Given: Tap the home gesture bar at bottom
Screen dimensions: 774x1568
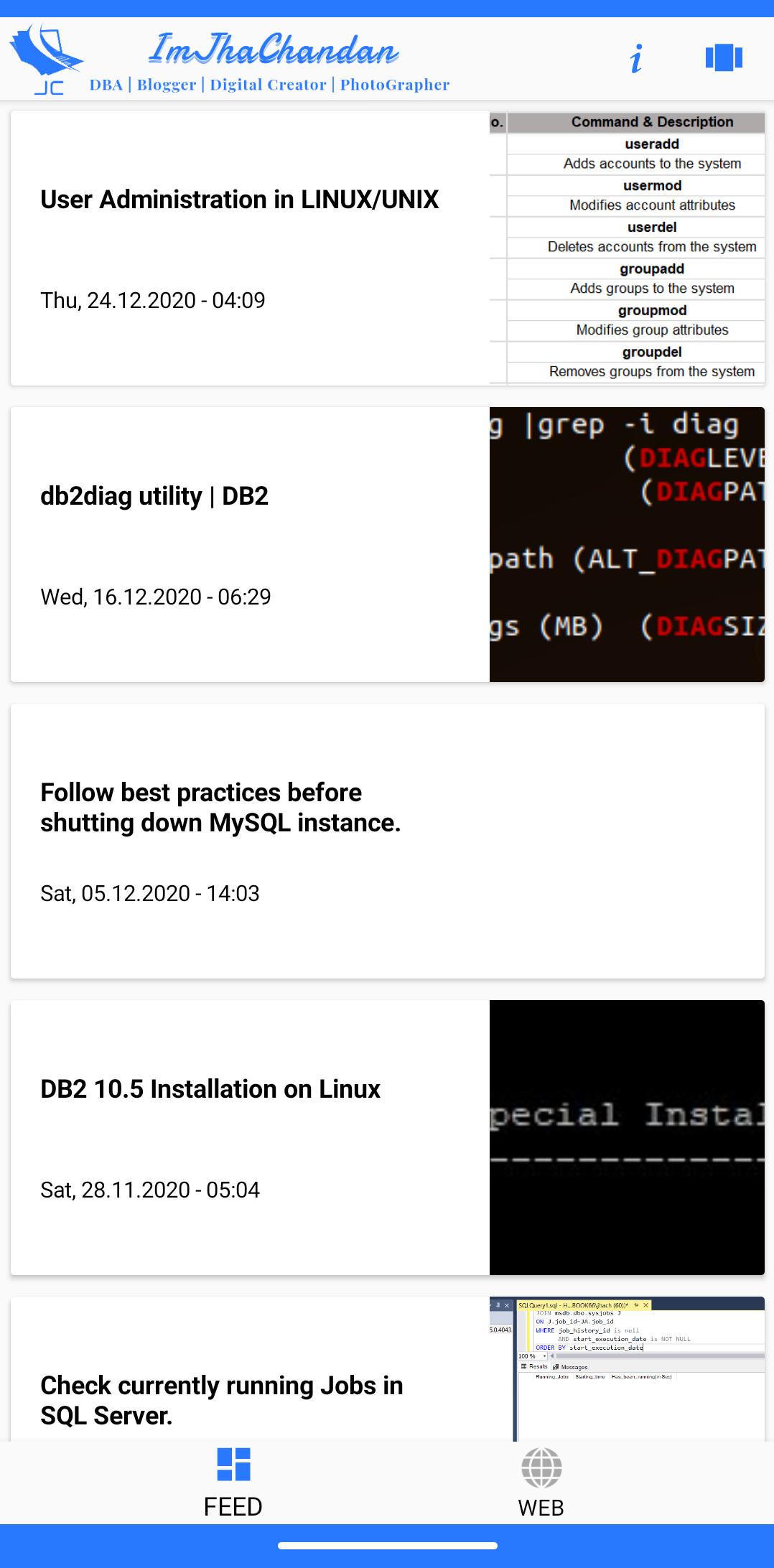Looking at the screenshot, I should click(x=388, y=1546).
